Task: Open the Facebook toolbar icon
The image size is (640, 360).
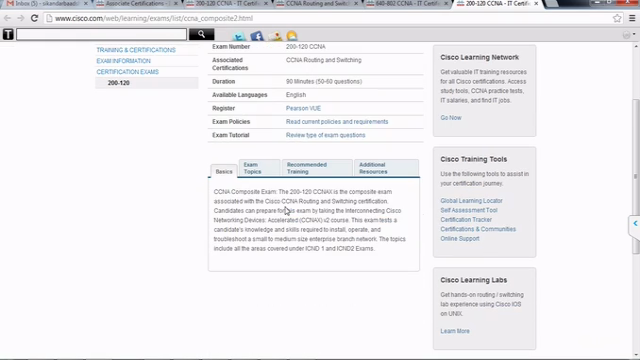Action: pyautogui.click(x=257, y=36)
